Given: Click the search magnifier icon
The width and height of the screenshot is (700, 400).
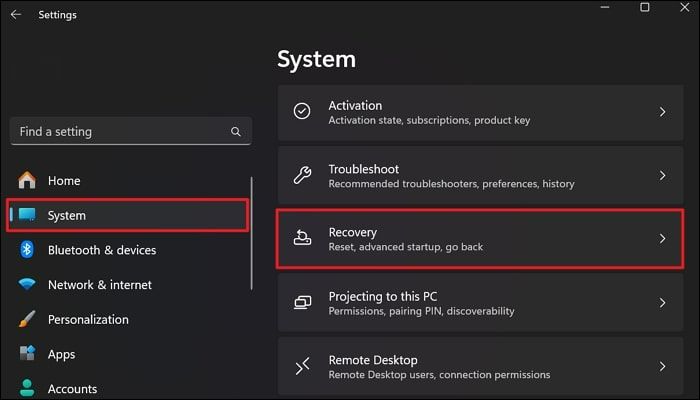Looking at the screenshot, I should (236, 131).
